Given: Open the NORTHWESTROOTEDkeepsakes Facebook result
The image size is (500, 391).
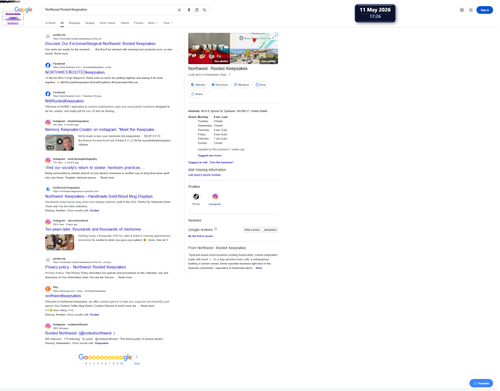Looking at the screenshot, I should (x=75, y=72).
